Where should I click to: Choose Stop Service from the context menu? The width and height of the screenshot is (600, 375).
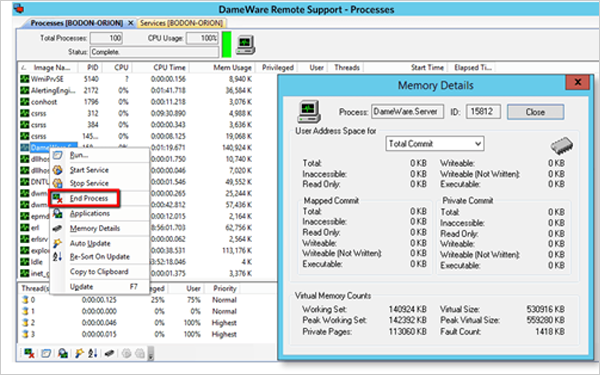pos(99,183)
